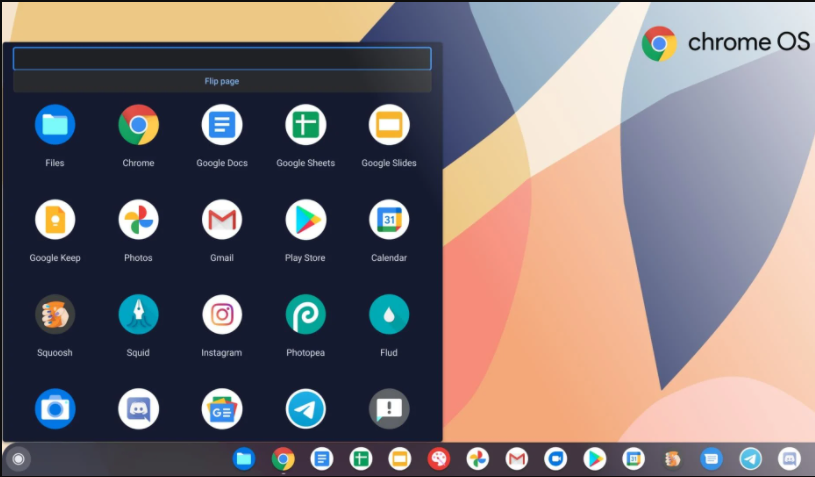
Task: Open the feedback app icon in launcher
Action: click(389, 409)
